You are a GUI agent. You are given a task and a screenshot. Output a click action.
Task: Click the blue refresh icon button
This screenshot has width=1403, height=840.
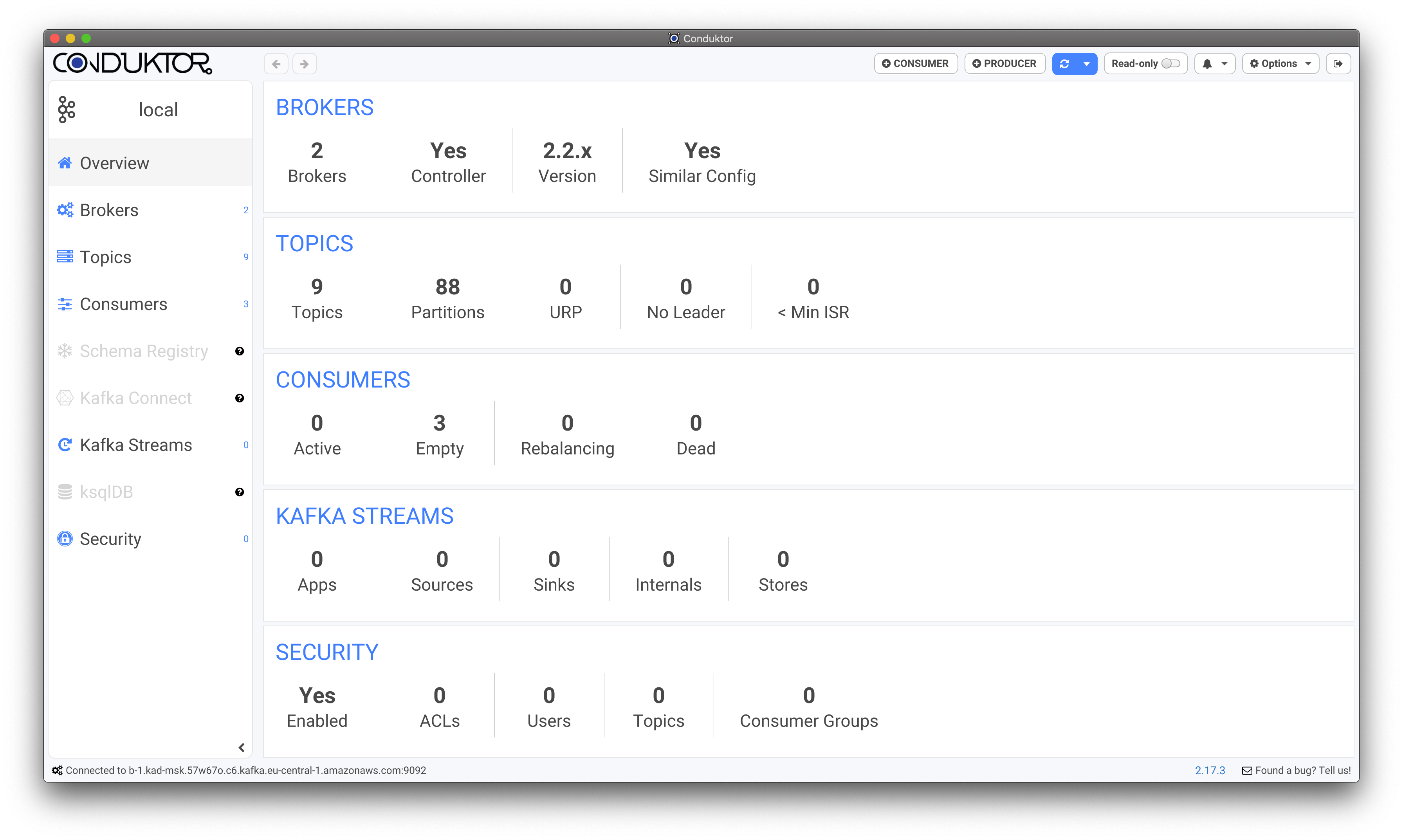[x=1064, y=64]
